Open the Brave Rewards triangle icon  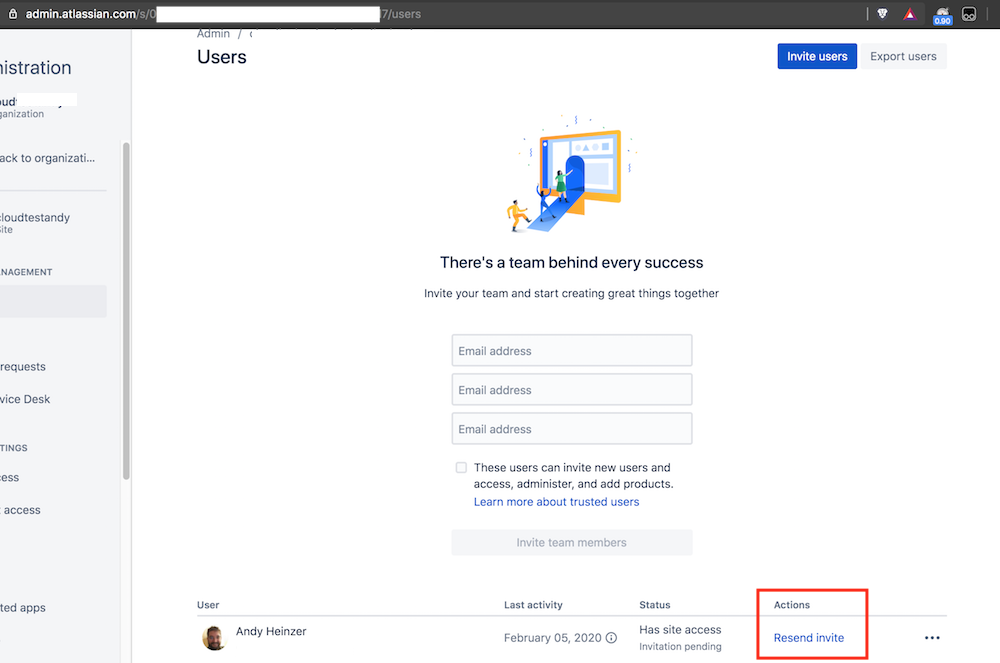[x=910, y=13]
